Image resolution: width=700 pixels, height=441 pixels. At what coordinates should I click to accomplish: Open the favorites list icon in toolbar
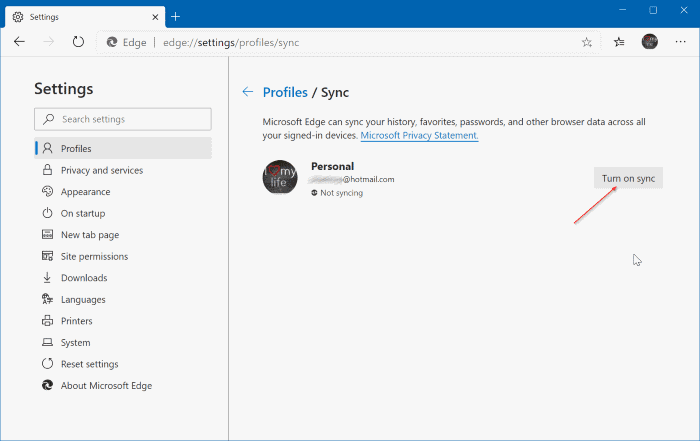point(619,42)
